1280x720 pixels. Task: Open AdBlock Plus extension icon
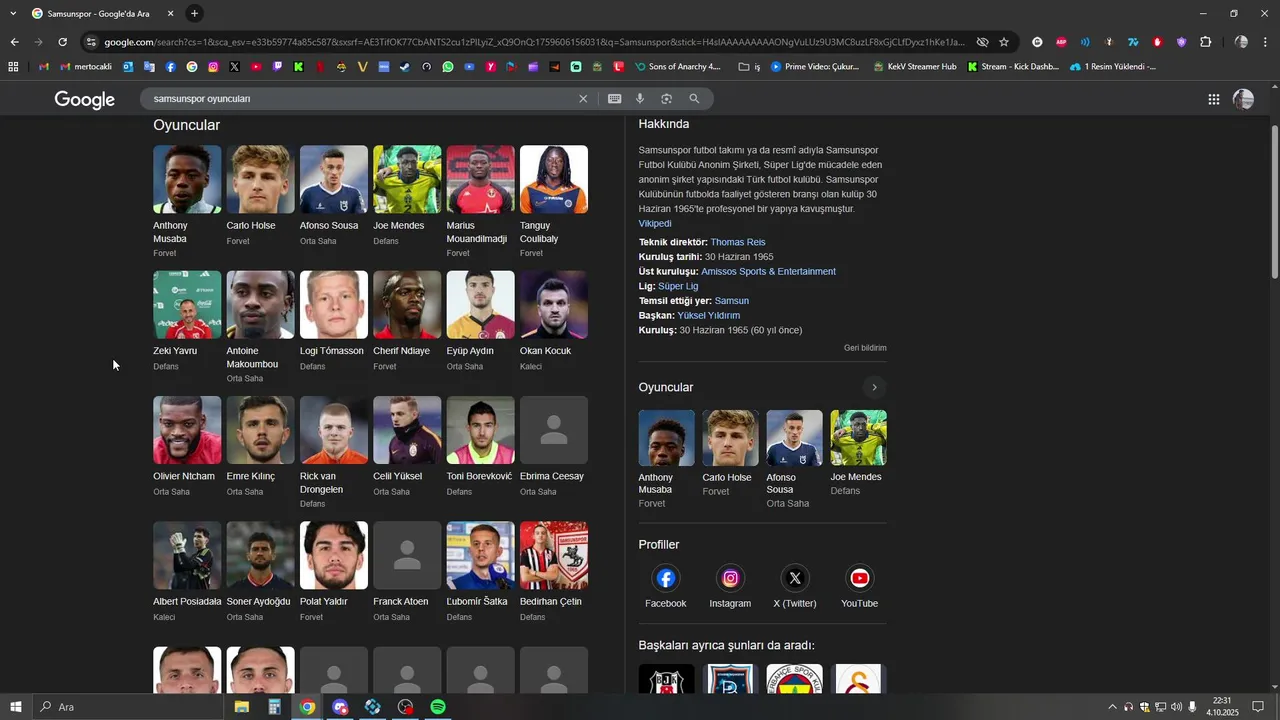click(1061, 42)
